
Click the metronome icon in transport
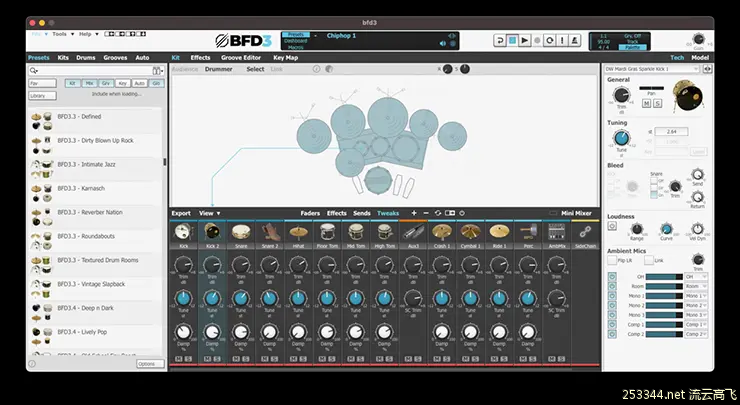pos(574,41)
